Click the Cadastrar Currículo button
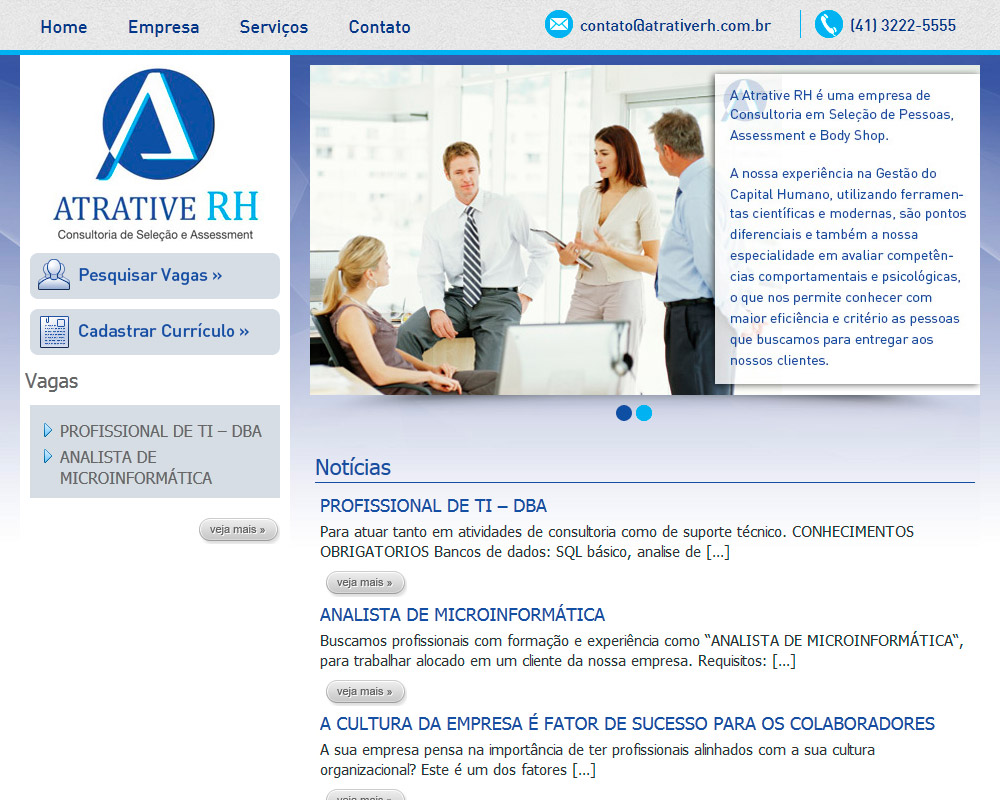1000x800 pixels. [155, 332]
